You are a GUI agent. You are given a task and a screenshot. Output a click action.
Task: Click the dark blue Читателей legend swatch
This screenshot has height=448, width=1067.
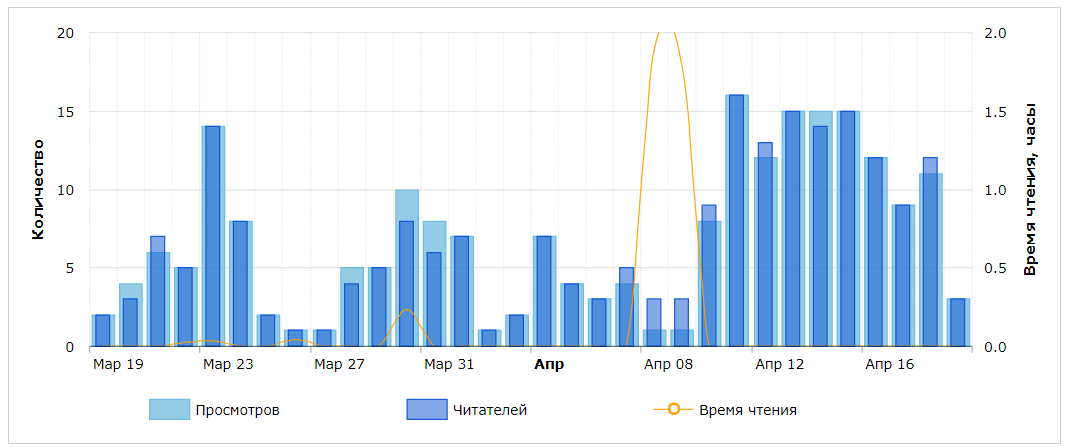426,409
